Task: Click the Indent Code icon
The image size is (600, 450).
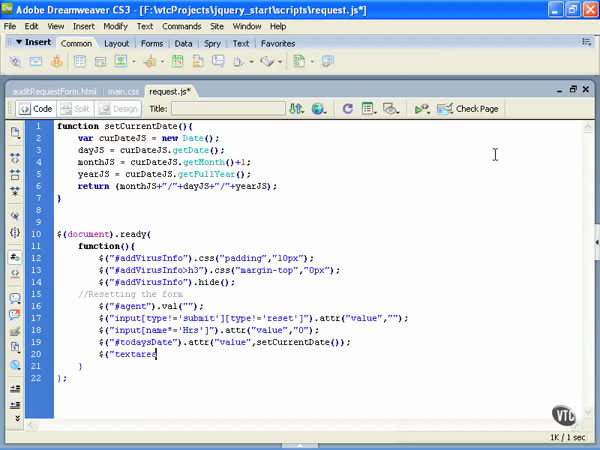Action: point(15,386)
